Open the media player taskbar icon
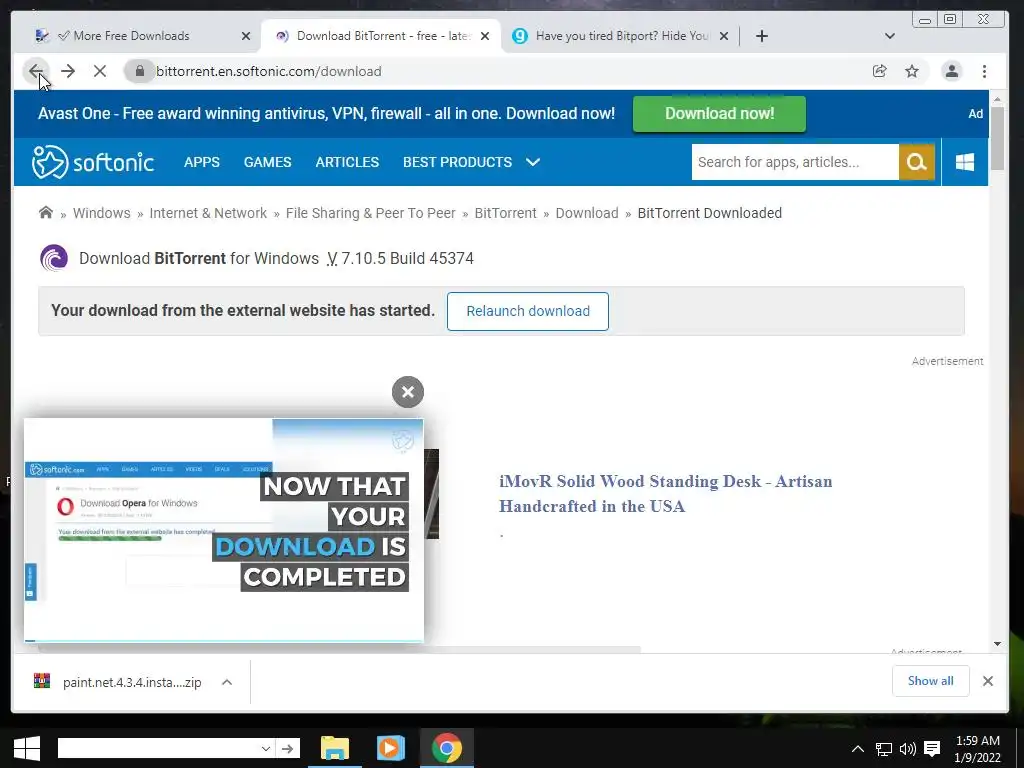1024x768 pixels. tap(391, 748)
